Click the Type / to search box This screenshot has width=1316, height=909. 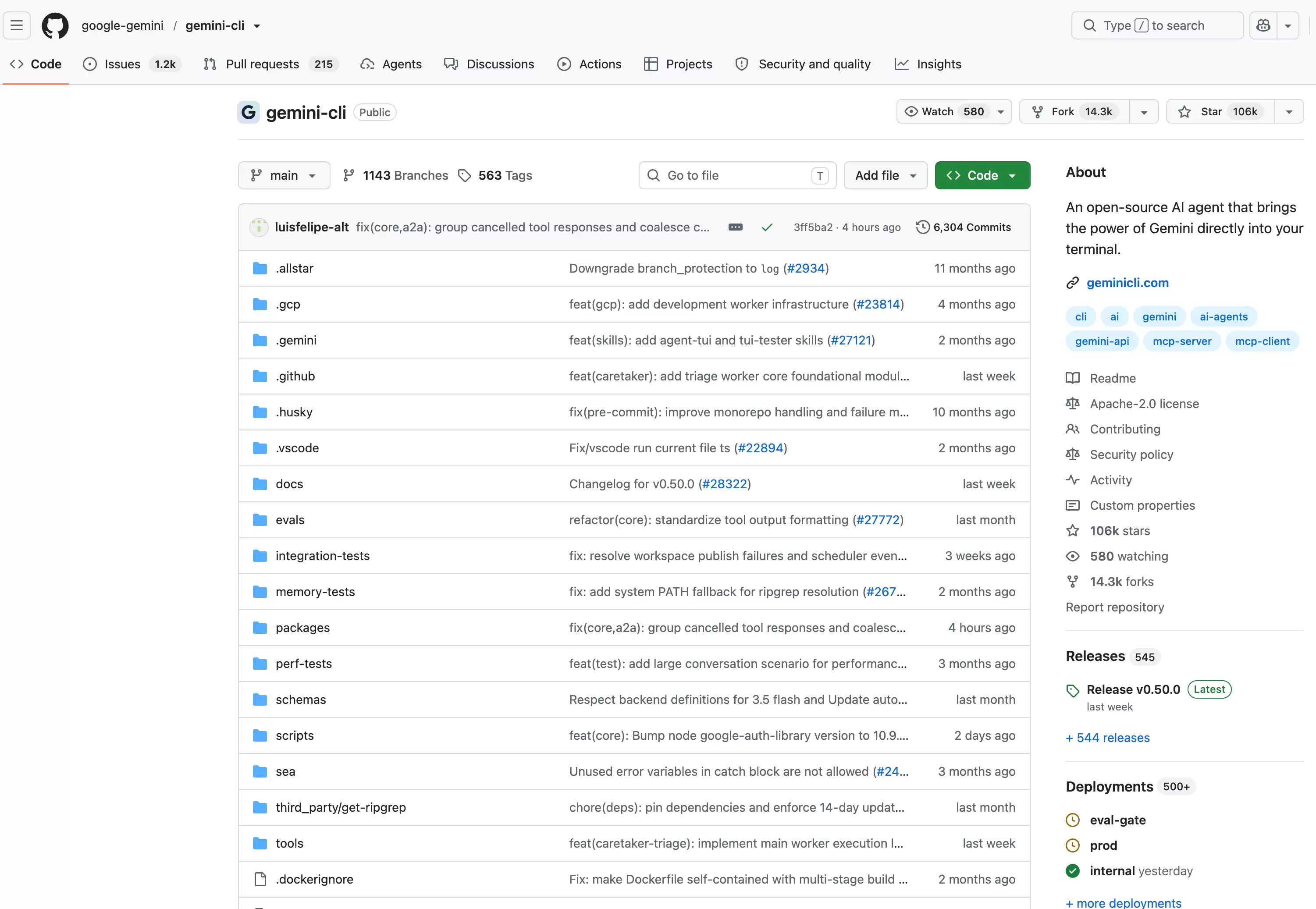(x=1157, y=25)
